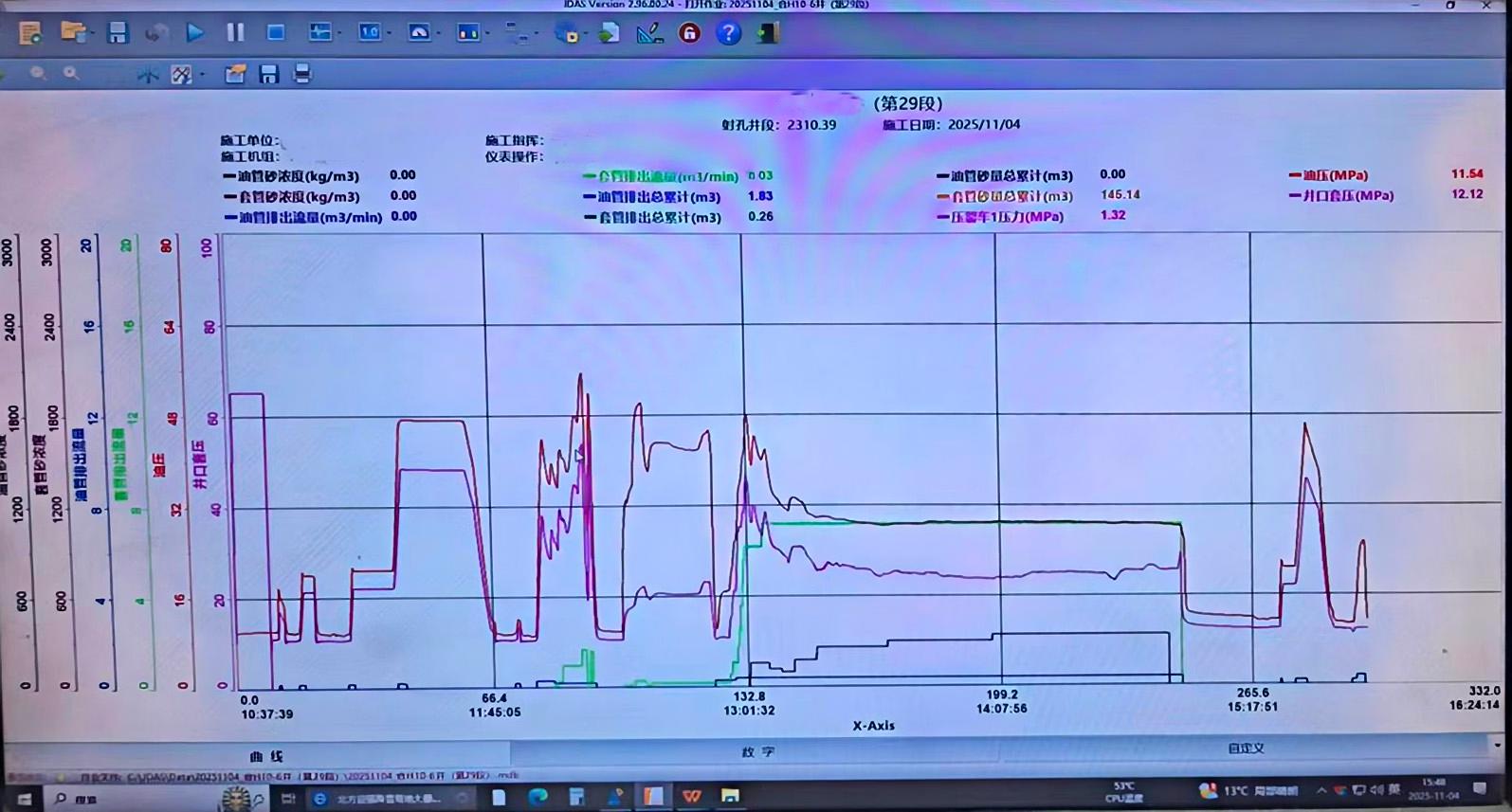Open the Windows Start menu
This screenshot has height=812, width=1512.
click(25, 799)
